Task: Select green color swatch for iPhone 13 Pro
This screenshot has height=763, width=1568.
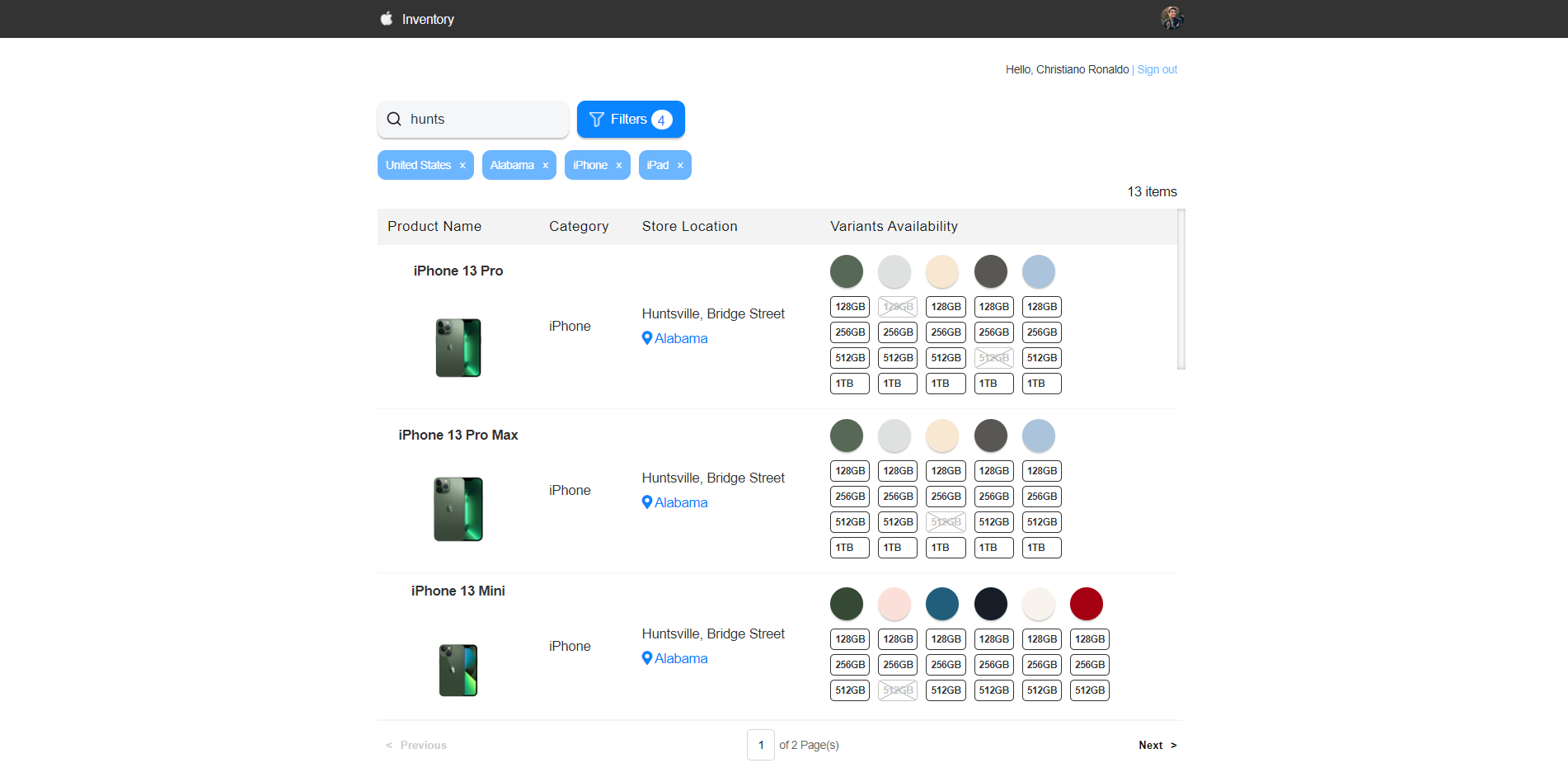Action: click(847, 271)
